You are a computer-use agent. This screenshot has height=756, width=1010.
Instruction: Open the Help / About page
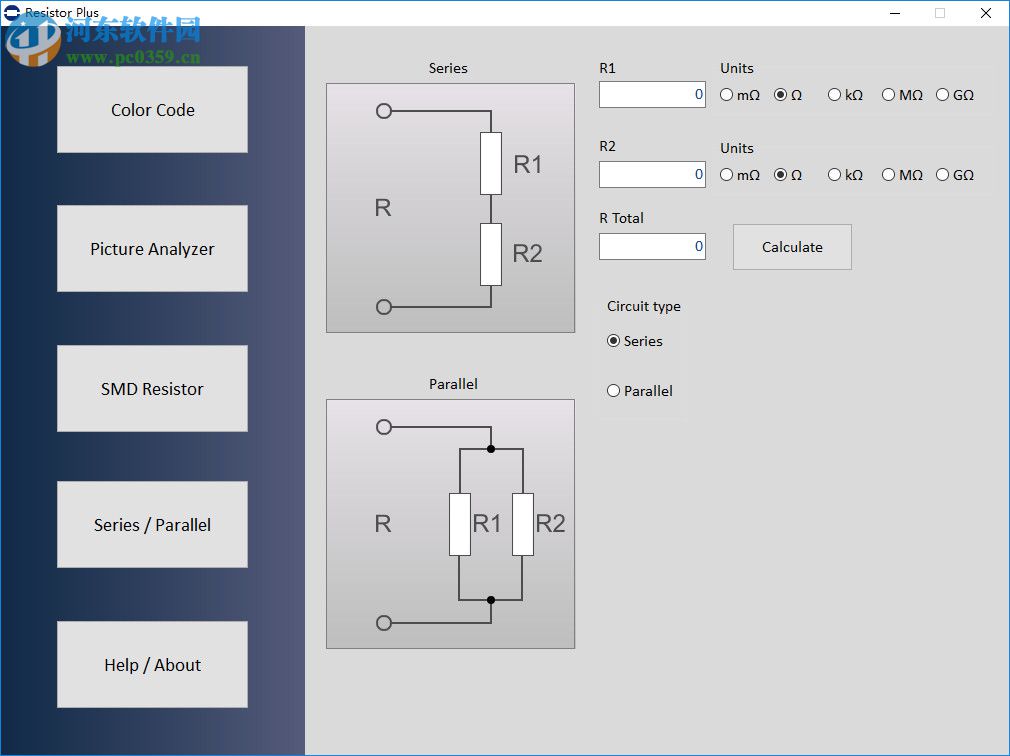pyautogui.click(x=152, y=664)
